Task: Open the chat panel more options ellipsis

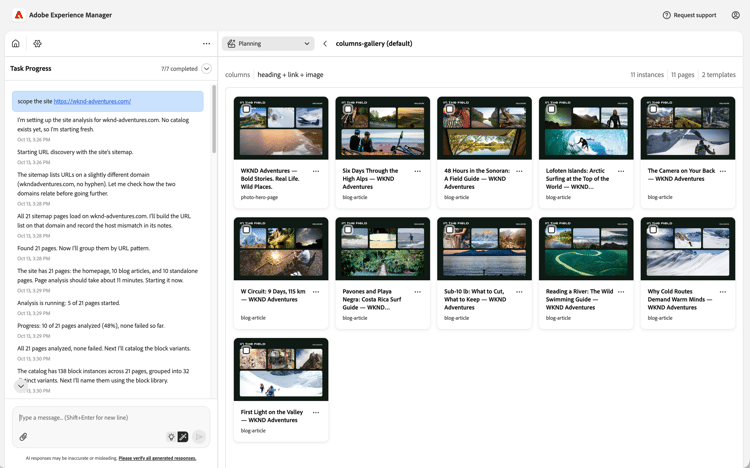Action: click(x=206, y=44)
